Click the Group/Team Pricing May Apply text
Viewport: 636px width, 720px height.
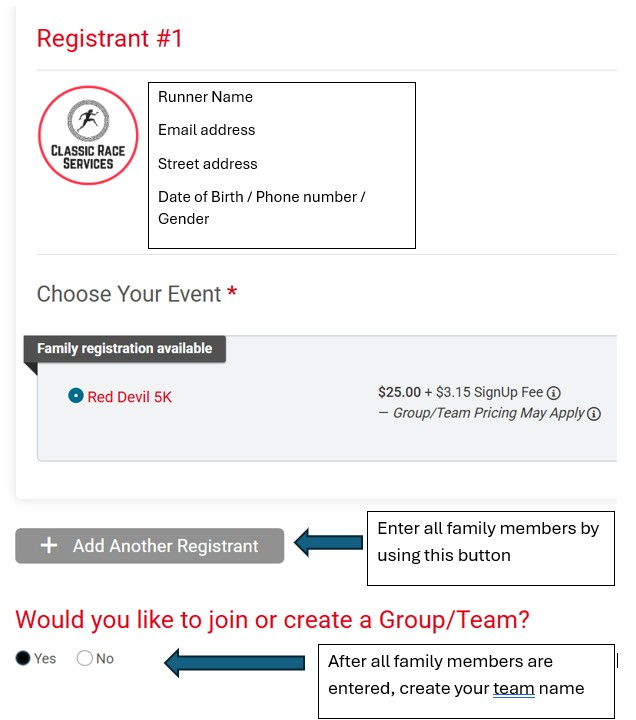point(489,414)
